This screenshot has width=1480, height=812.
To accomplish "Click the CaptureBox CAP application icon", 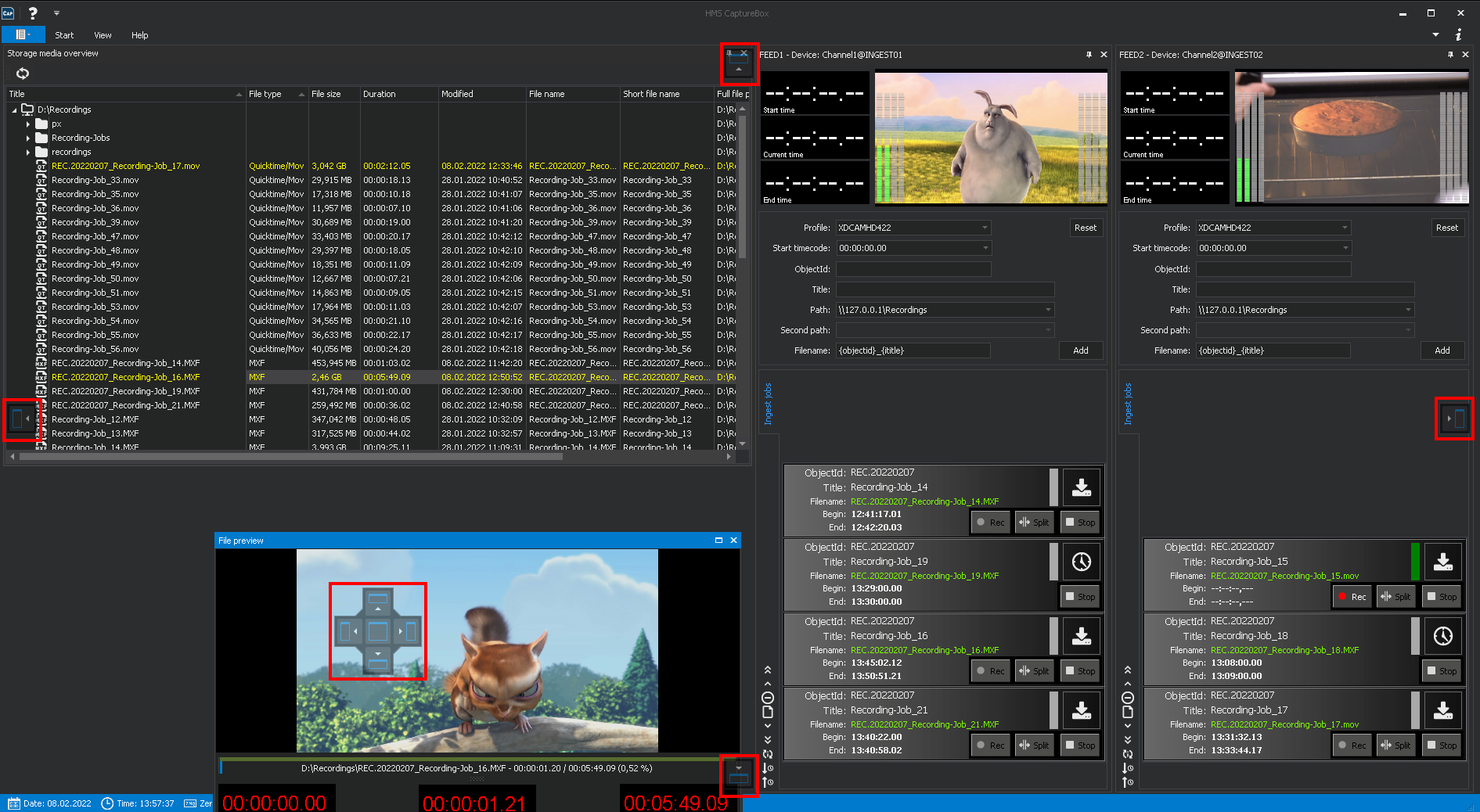I will point(8,13).
